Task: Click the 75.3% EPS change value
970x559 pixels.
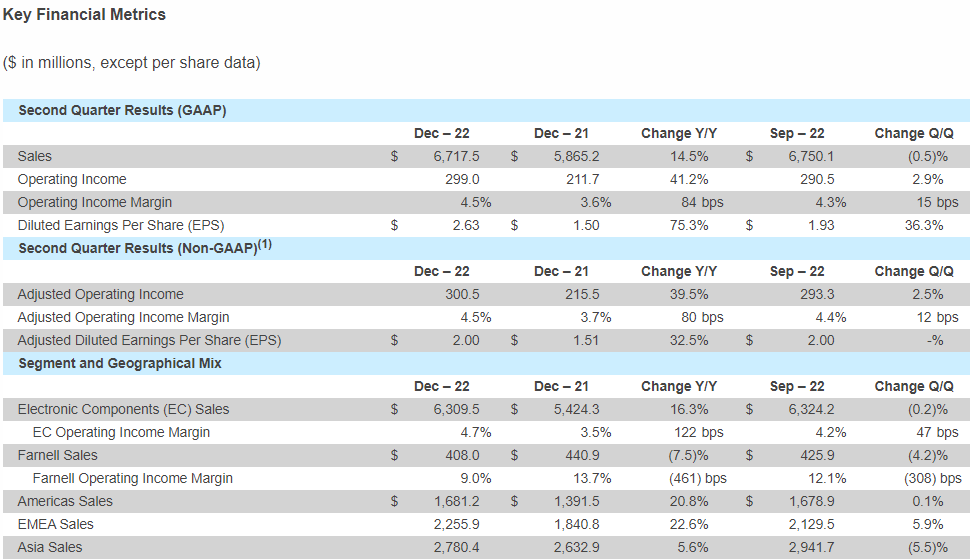Action: (x=689, y=225)
